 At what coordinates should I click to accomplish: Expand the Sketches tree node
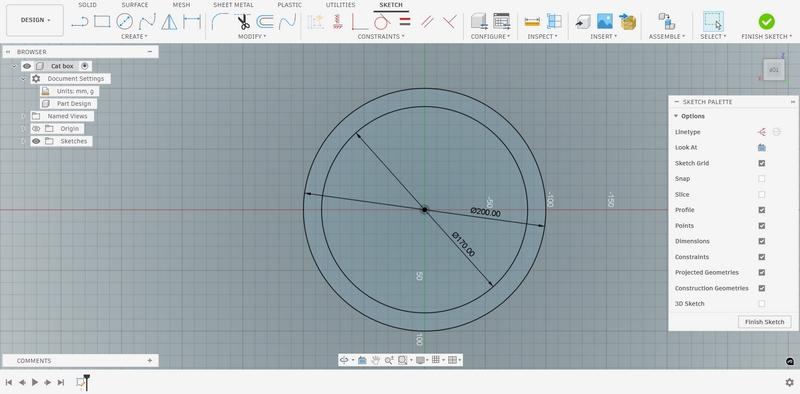click(x=23, y=141)
